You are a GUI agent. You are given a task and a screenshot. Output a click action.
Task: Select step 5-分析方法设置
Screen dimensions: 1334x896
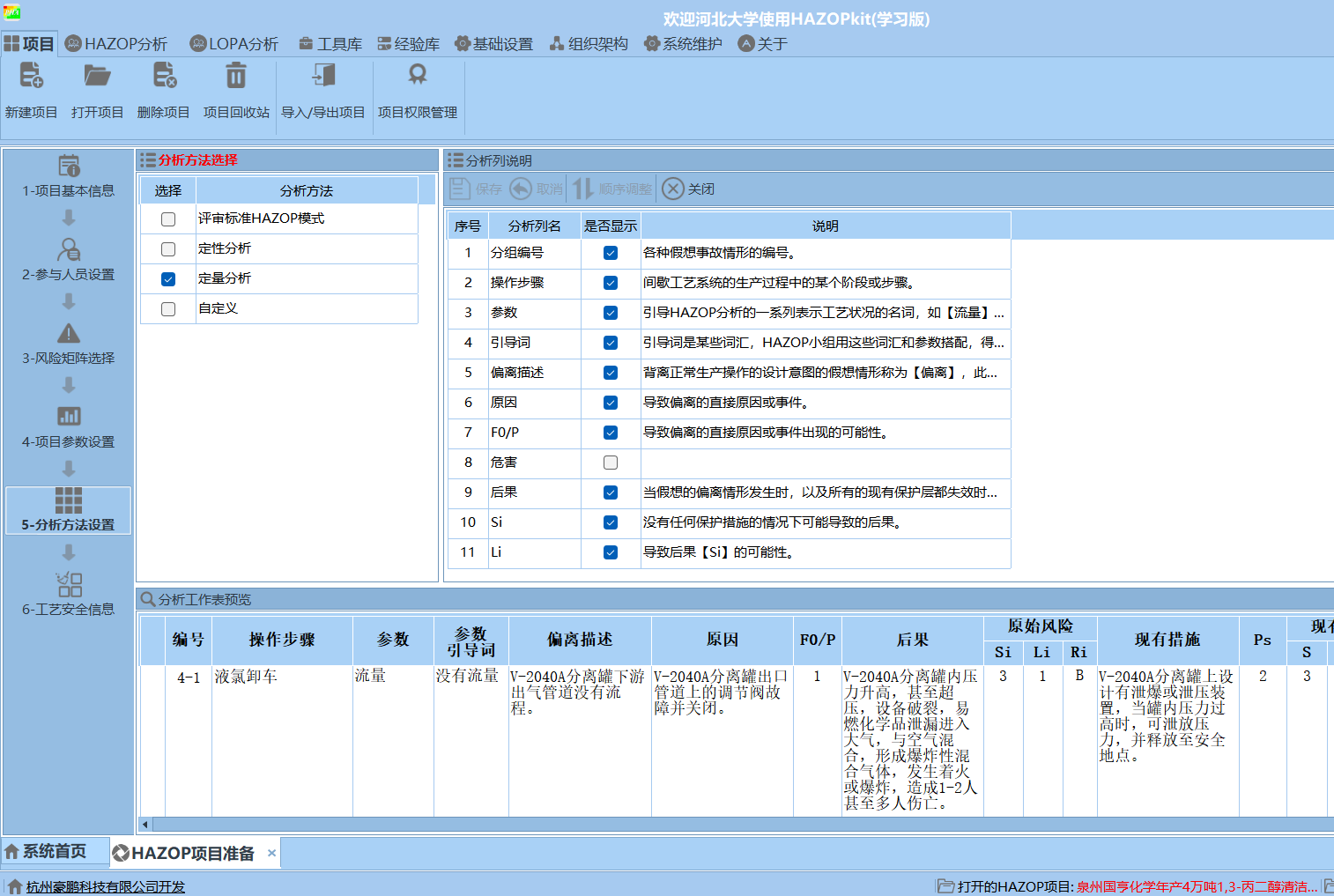69,510
